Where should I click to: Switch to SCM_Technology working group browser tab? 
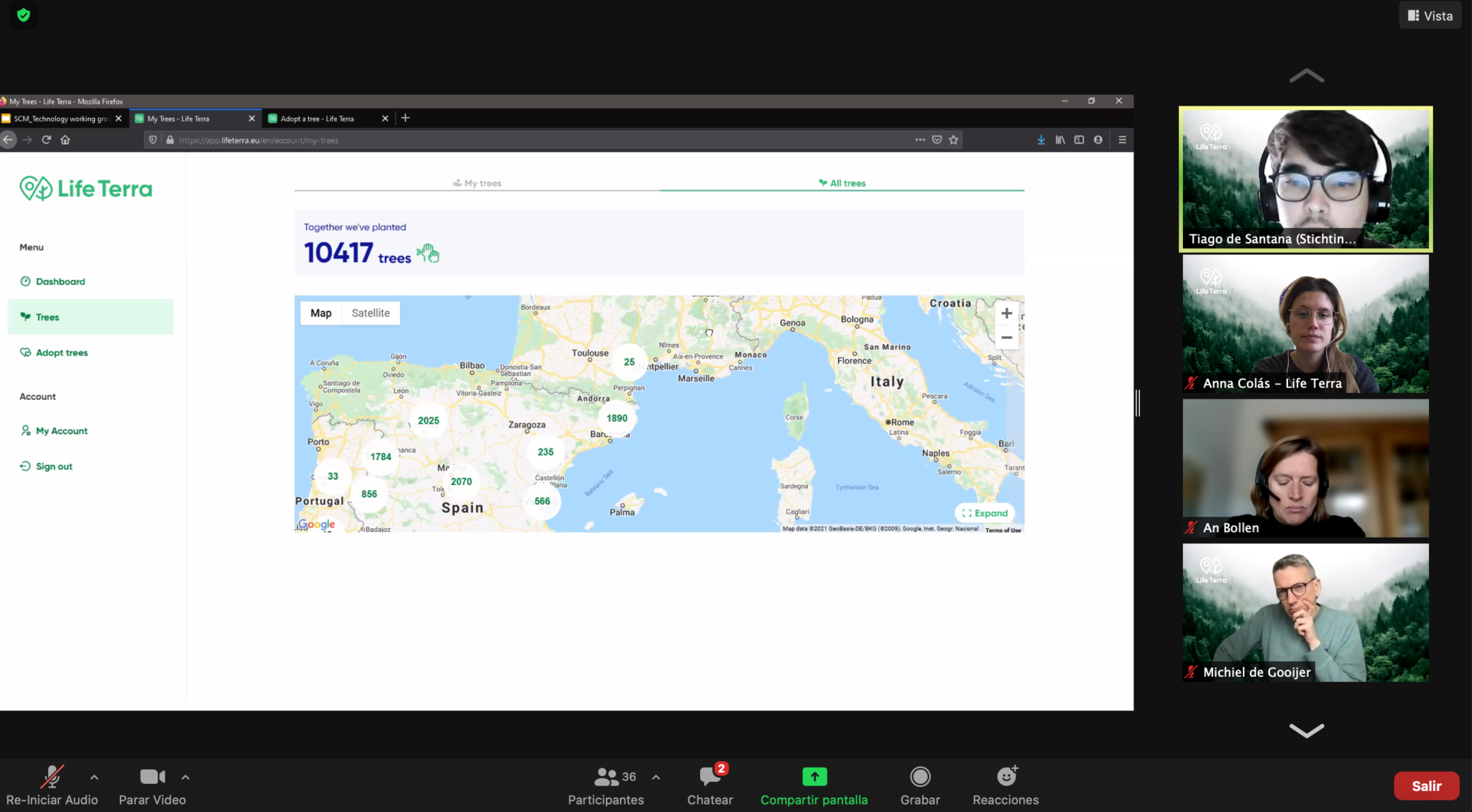coord(60,119)
